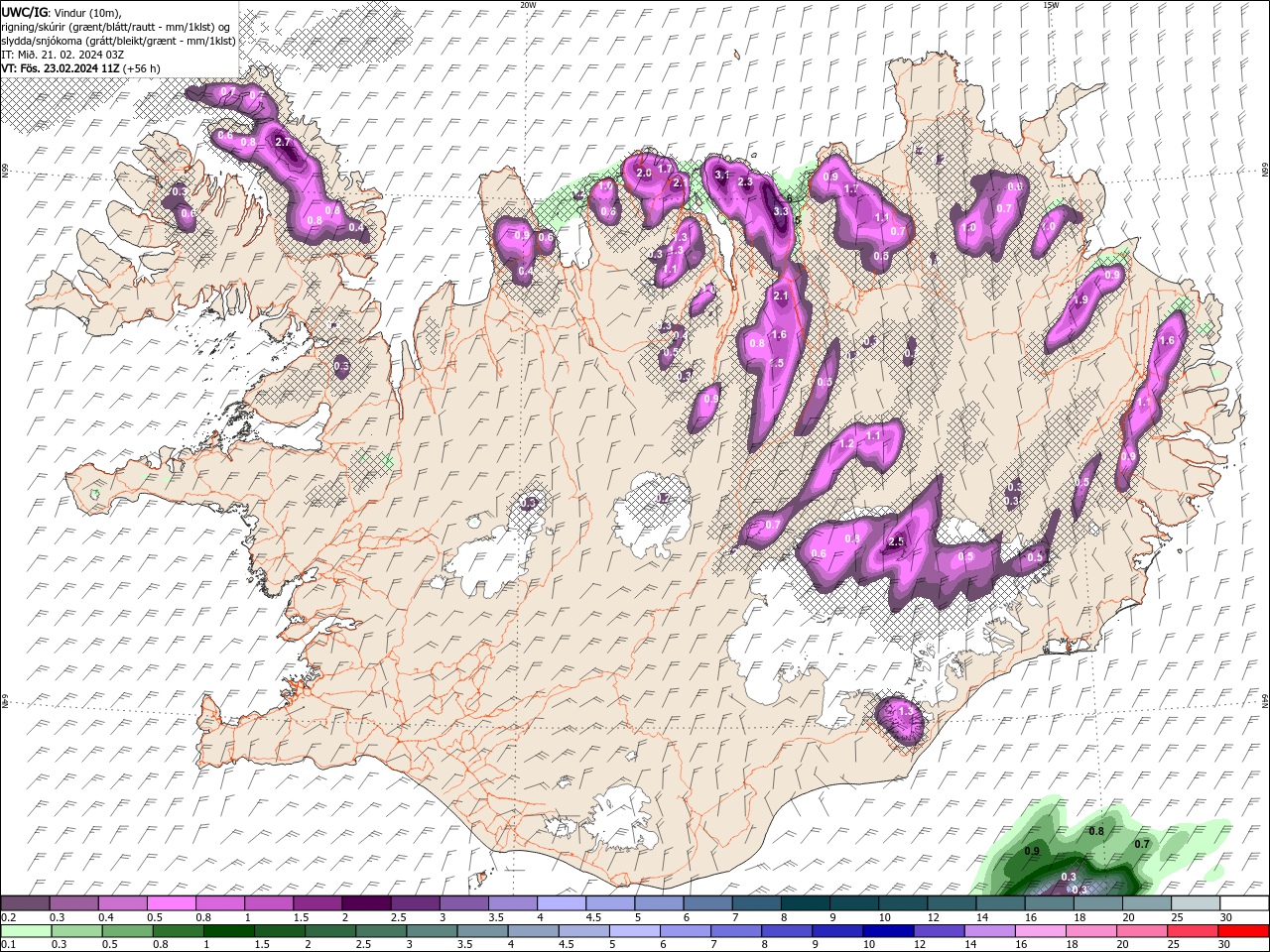Click the 1.2 snowfall value in central highlands
This screenshot has height=952, width=1270.
click(x=846, y=444)
